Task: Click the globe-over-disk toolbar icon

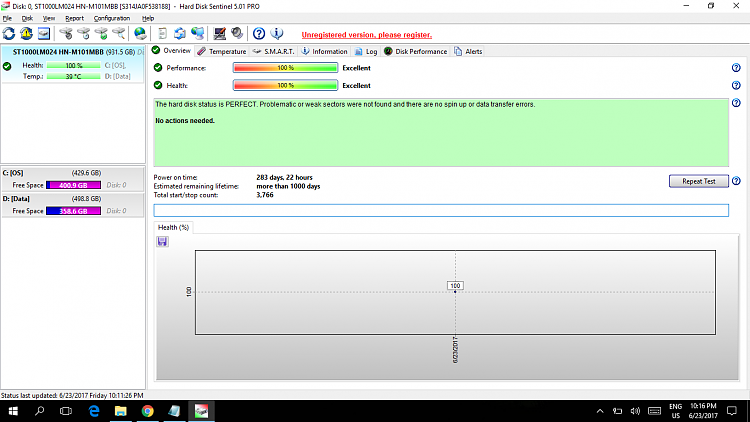Action: pos(140,33)
